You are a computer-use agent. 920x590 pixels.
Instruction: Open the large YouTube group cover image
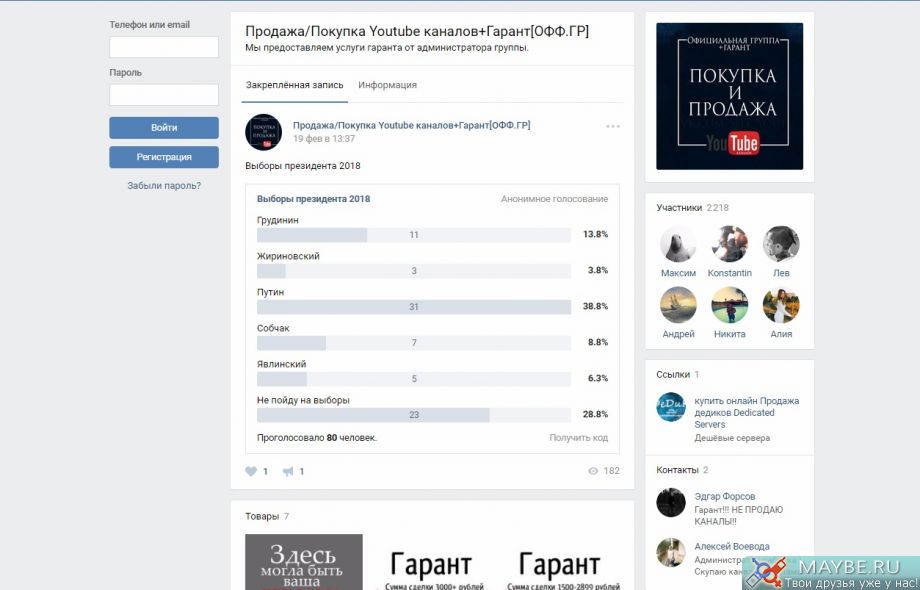729,96
